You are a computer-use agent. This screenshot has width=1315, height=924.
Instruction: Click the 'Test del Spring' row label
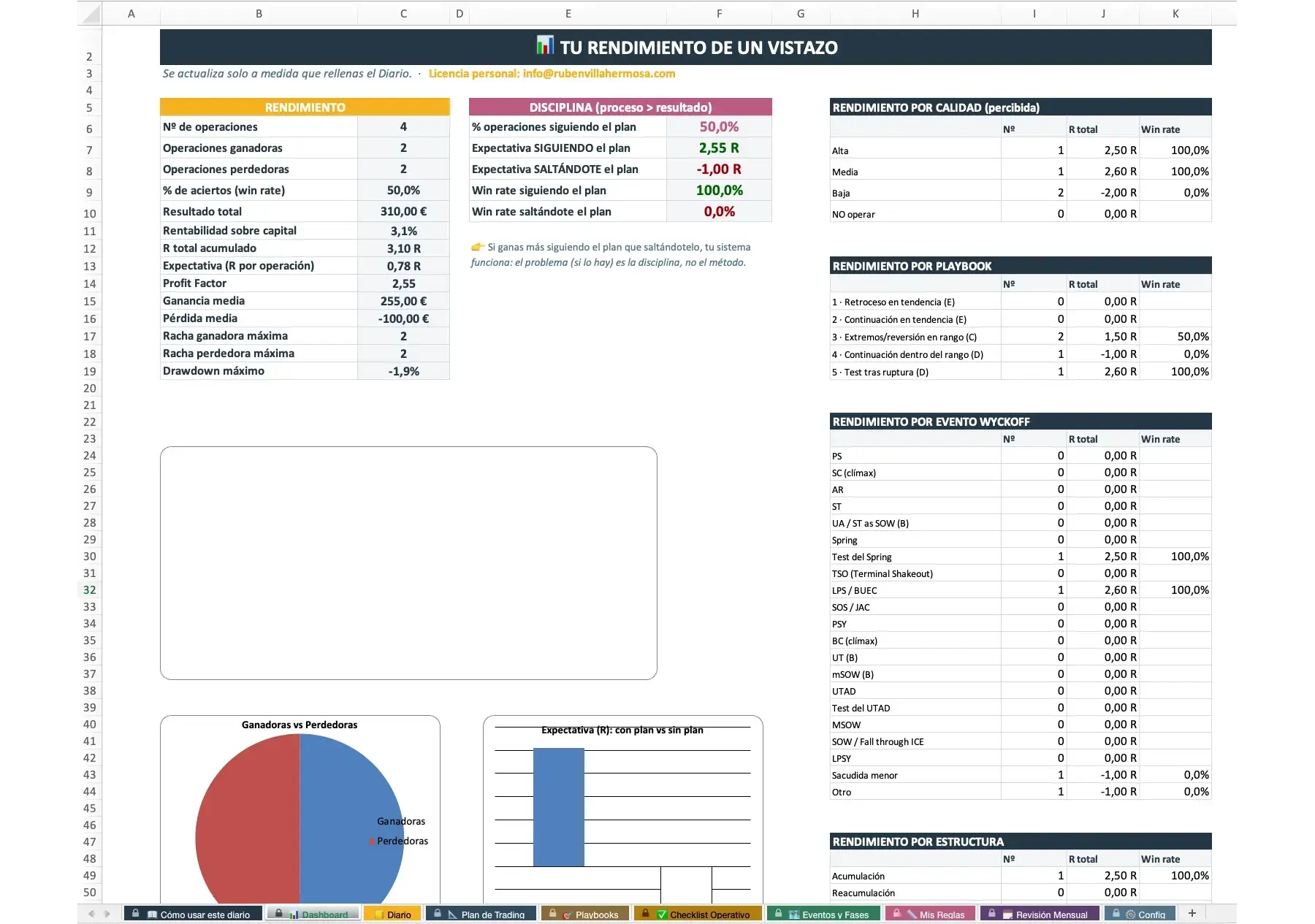pyautogui.click(x=861, y=557)
